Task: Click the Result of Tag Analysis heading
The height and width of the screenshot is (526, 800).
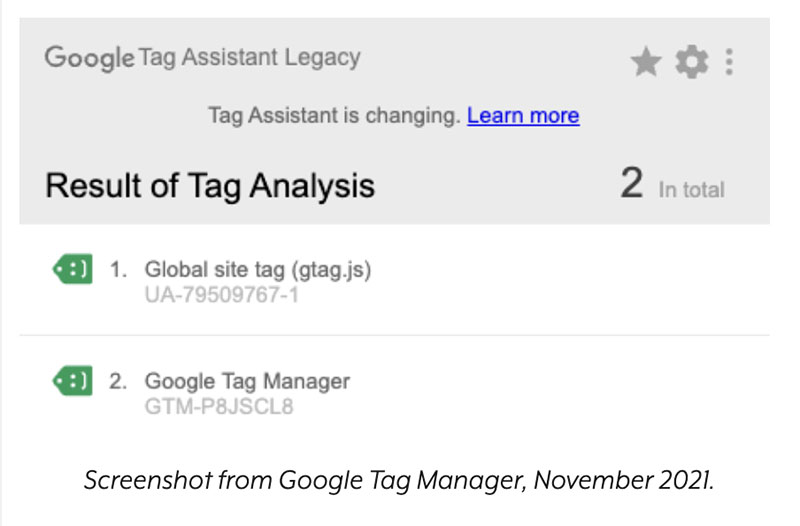Action: pos(210,185)
